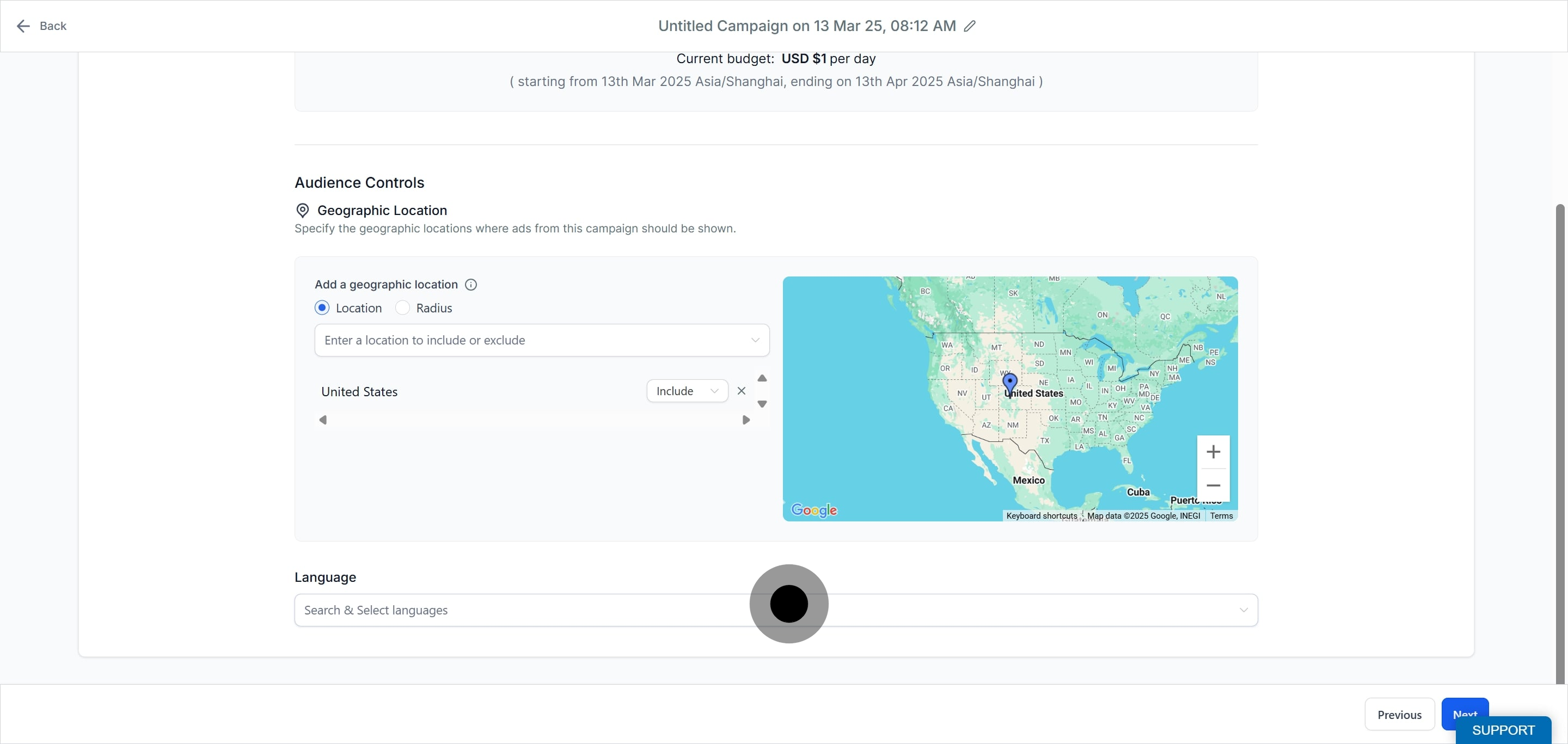Click the list scroll-right arrow
1568x744 pixels.
click(746, 420)
